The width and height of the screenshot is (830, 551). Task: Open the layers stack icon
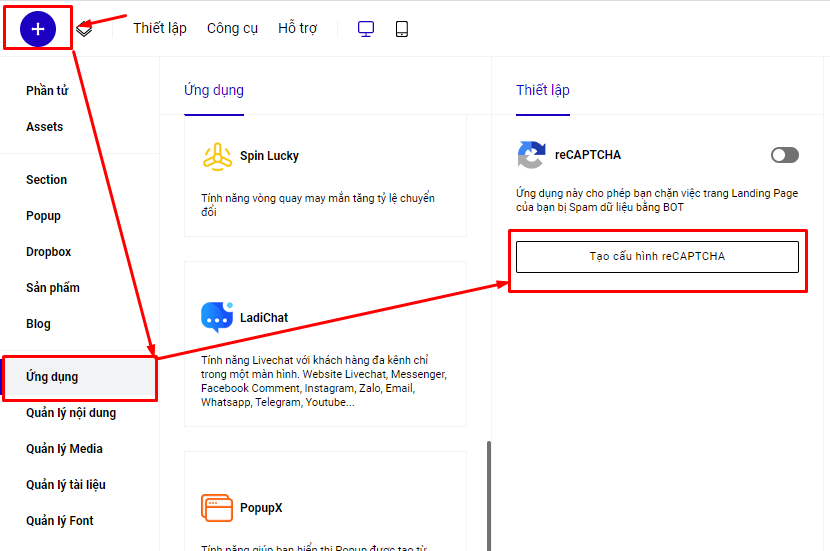coord(84,29)
